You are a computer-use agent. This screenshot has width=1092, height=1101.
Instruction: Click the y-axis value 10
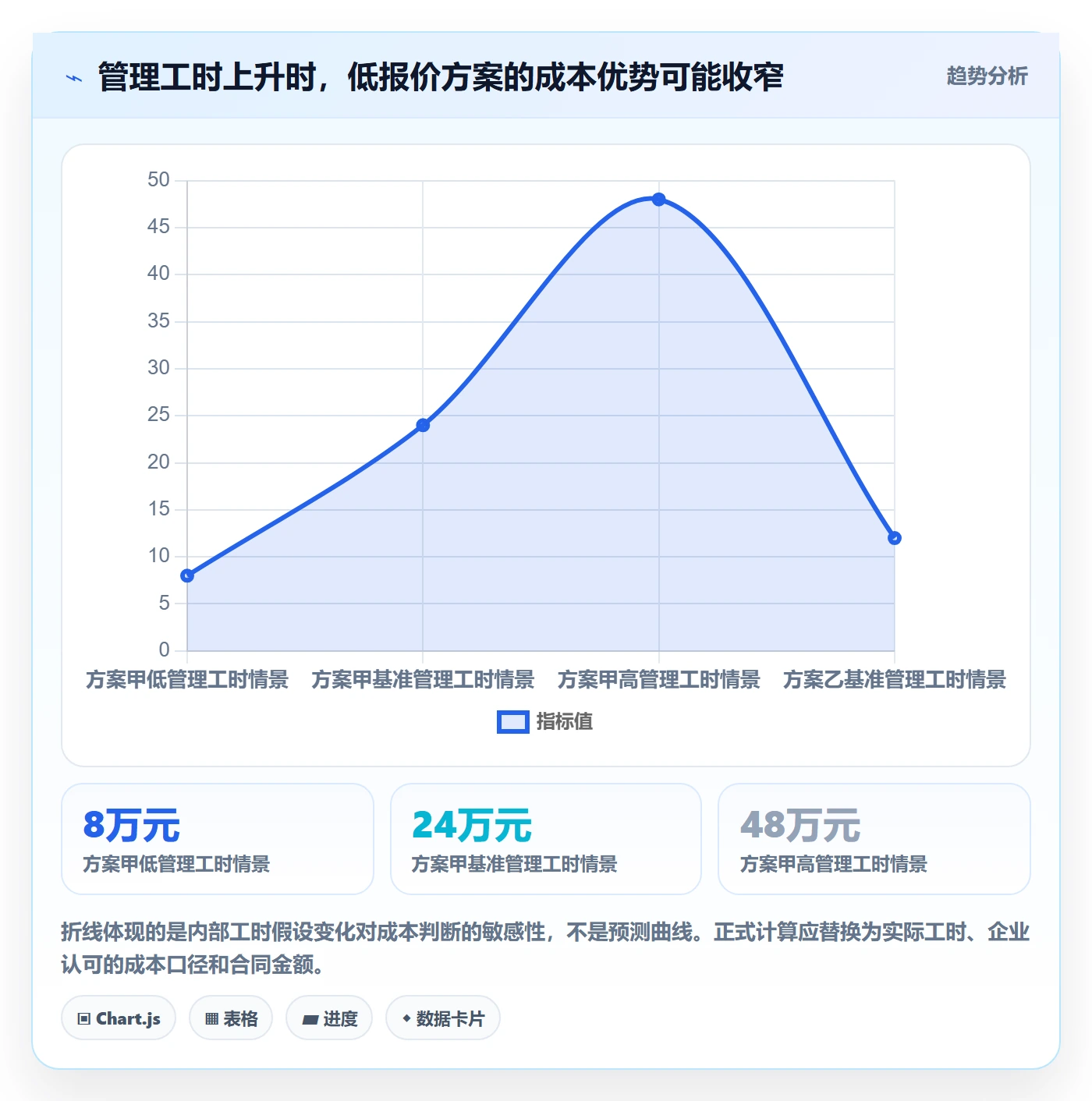158,556
